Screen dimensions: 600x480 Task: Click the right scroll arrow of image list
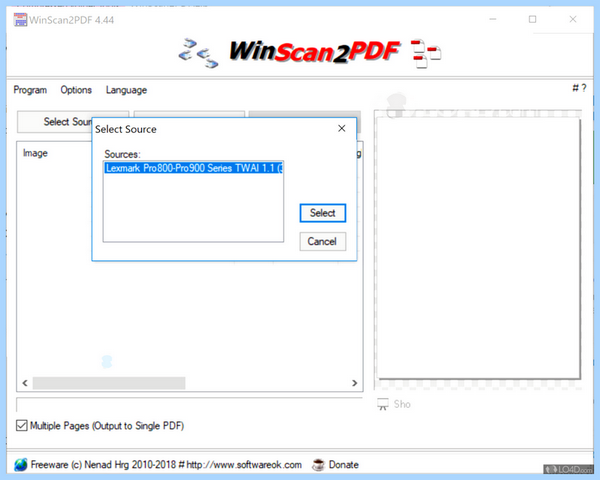tap(354, 383)
